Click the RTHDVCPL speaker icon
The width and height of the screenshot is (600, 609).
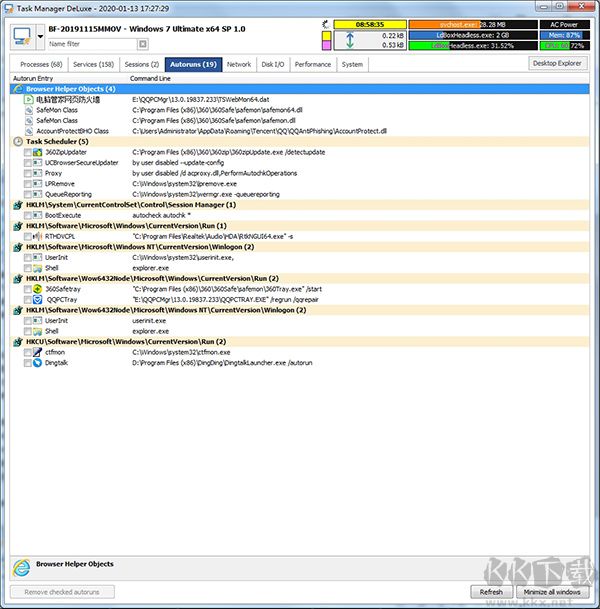click(x=37, y=237)
